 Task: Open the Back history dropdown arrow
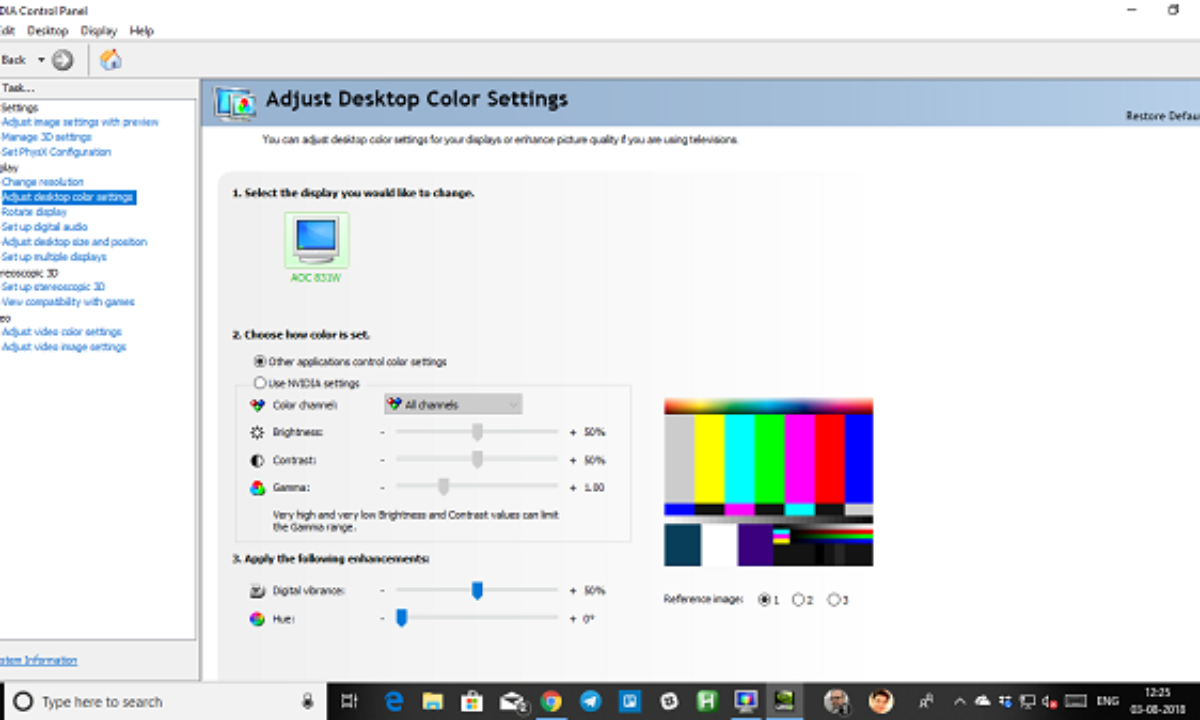pyautogui.click(x=41, y=60)
